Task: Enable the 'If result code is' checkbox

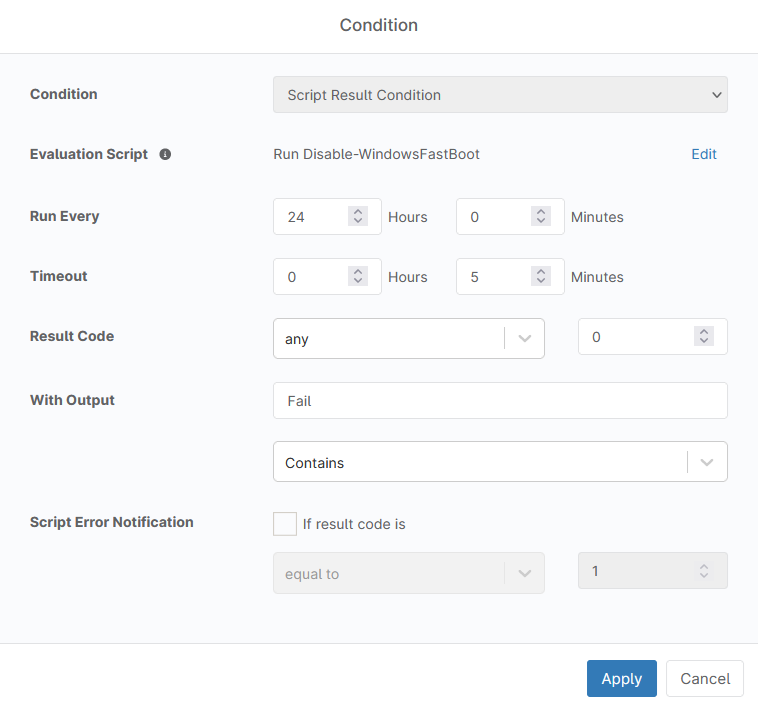Action: [x=285, y=524]
